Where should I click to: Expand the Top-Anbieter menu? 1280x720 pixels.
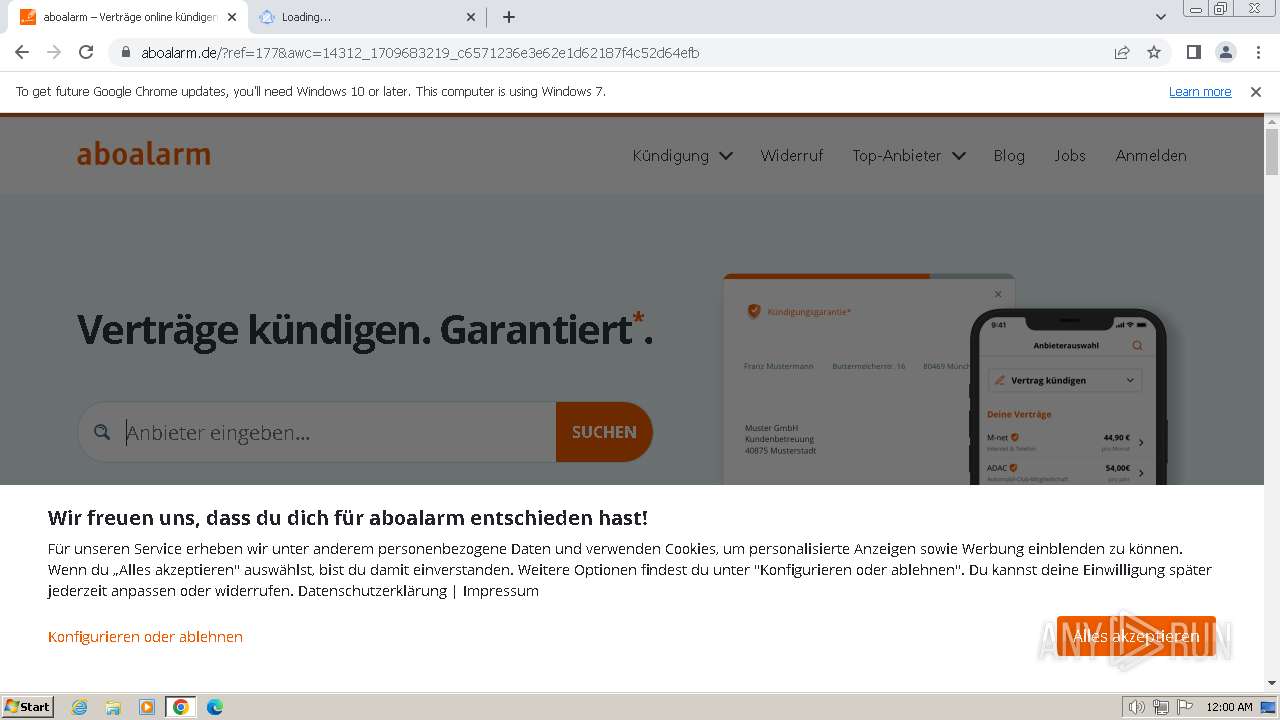908,156
